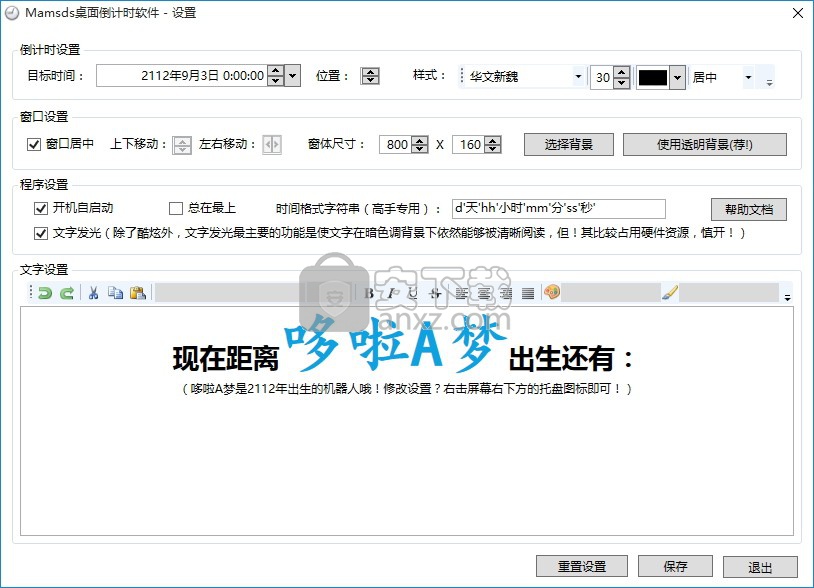Viewport: 814px width, 588px height.
Task: Toggle italic formatting
Action: pyautogui.click(x=391, y=293)
